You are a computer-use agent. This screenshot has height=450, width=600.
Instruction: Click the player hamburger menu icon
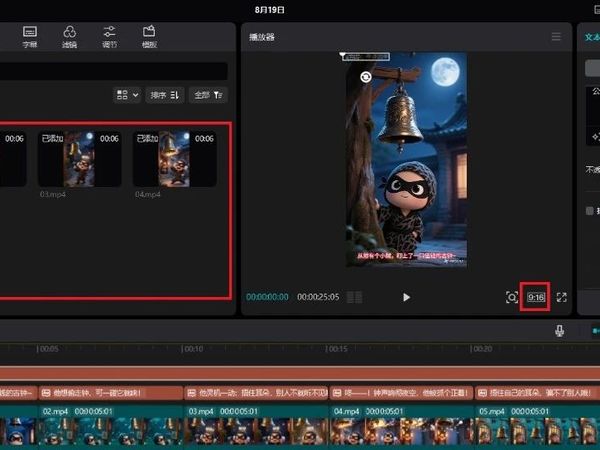(556, 37)
